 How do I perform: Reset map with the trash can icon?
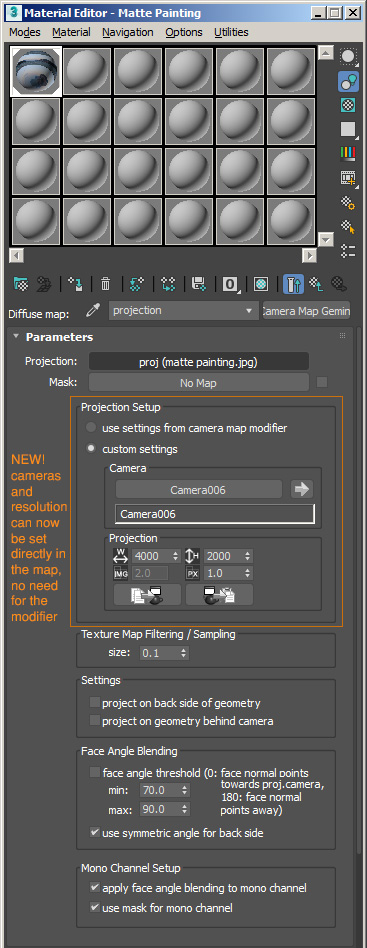click(105, 283)
